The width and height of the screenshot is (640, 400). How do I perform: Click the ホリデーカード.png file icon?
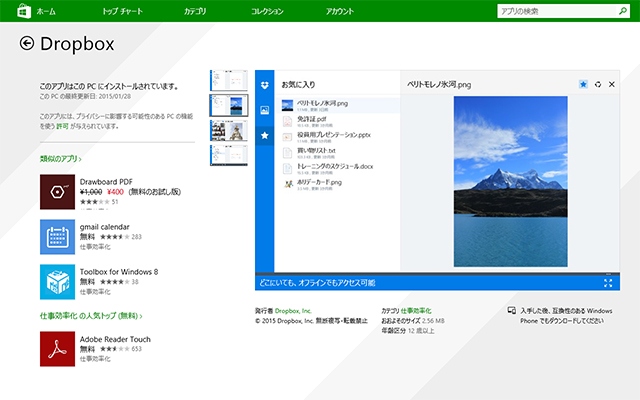pos(288,184)
